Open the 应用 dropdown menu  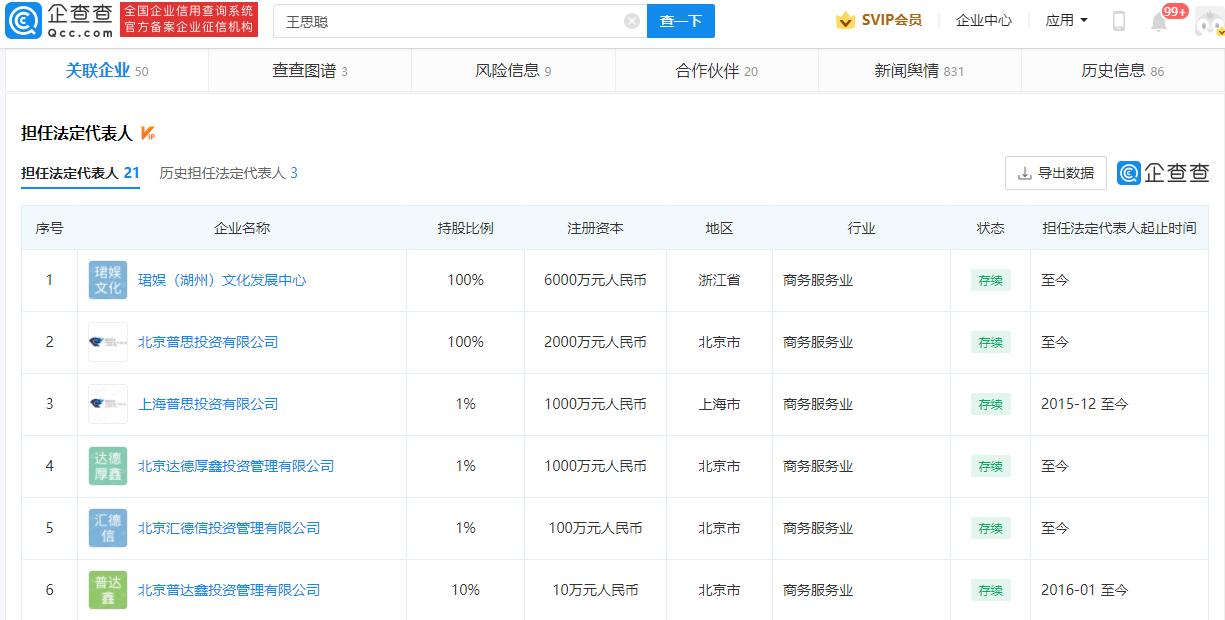coord(1063,18)
